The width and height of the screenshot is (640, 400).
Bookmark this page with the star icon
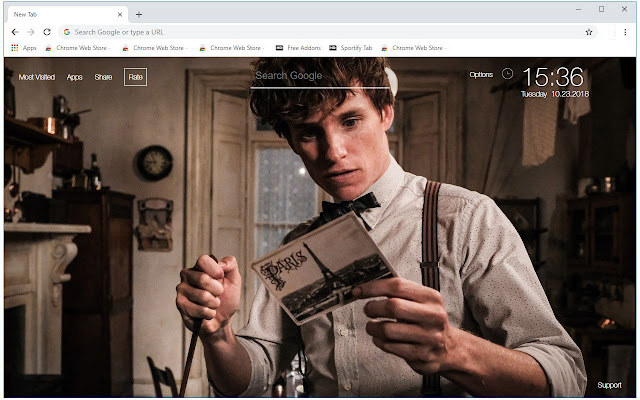point(589,32)
